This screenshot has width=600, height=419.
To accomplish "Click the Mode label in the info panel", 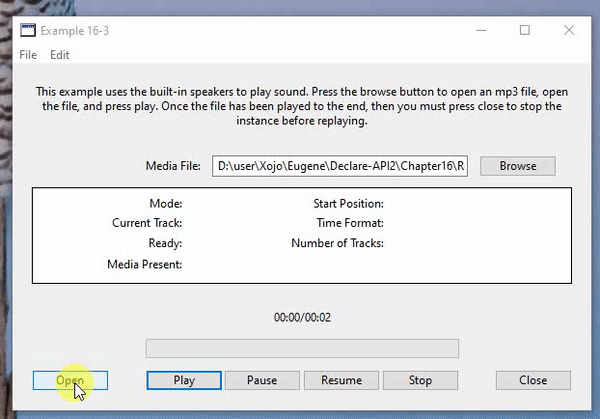I will tap(166, 204).
